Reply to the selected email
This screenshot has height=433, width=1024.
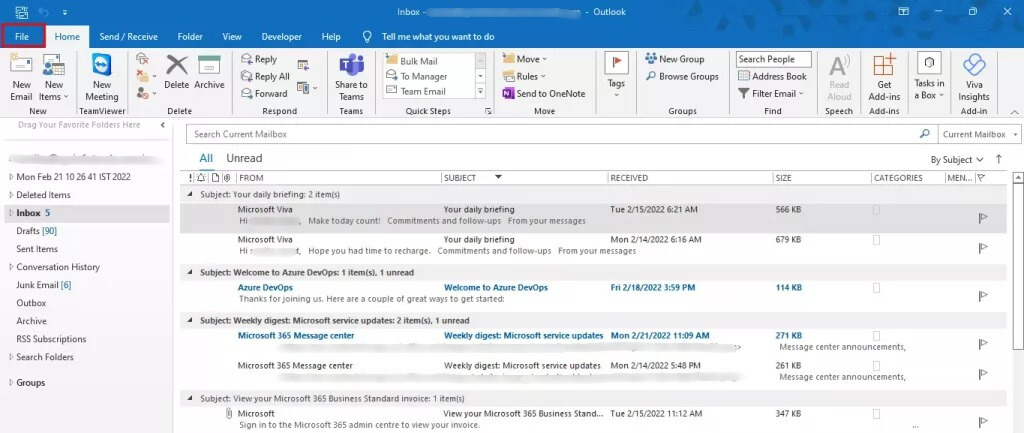(x=259, y=59)
